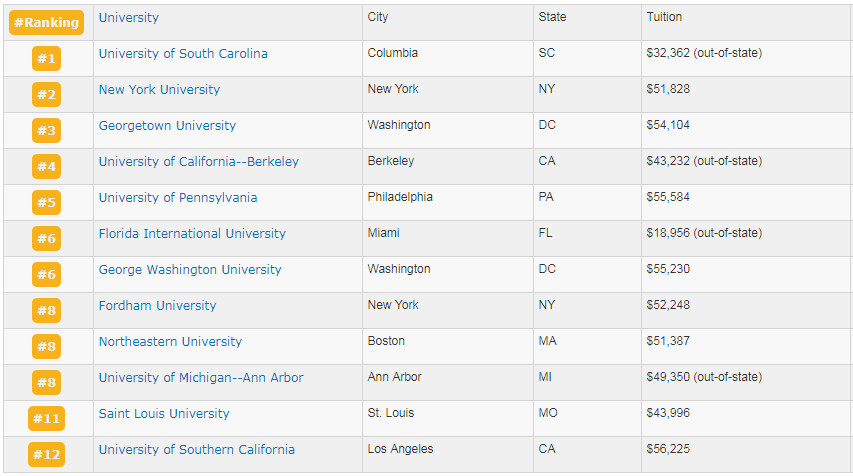Click the #2 ranking badge

click(47, 95)
